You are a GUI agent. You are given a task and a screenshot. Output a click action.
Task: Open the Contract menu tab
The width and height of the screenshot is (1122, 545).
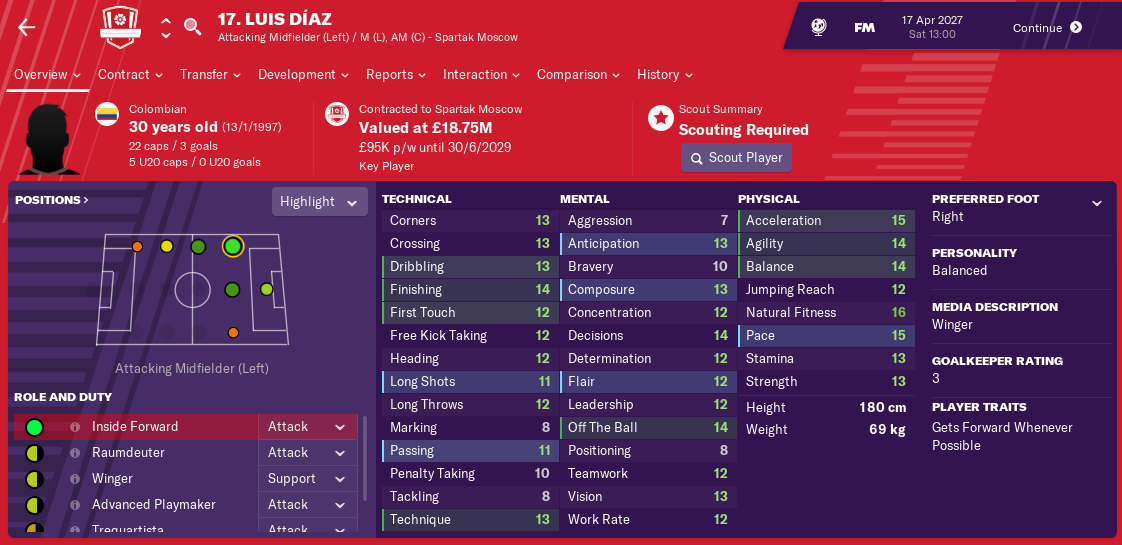pyautogui.click(x=130, y=75)
